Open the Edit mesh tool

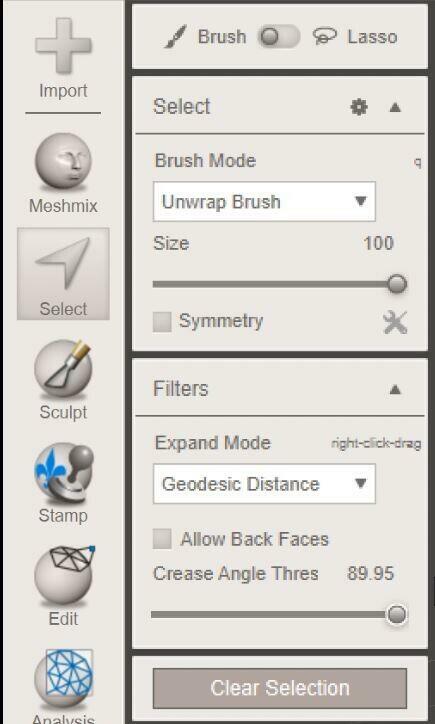(63, 585)
